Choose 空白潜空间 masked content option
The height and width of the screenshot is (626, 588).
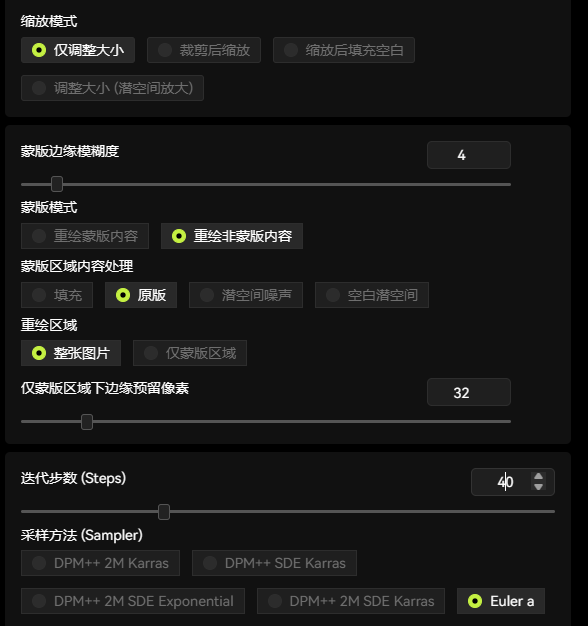(x=372, y=295)
